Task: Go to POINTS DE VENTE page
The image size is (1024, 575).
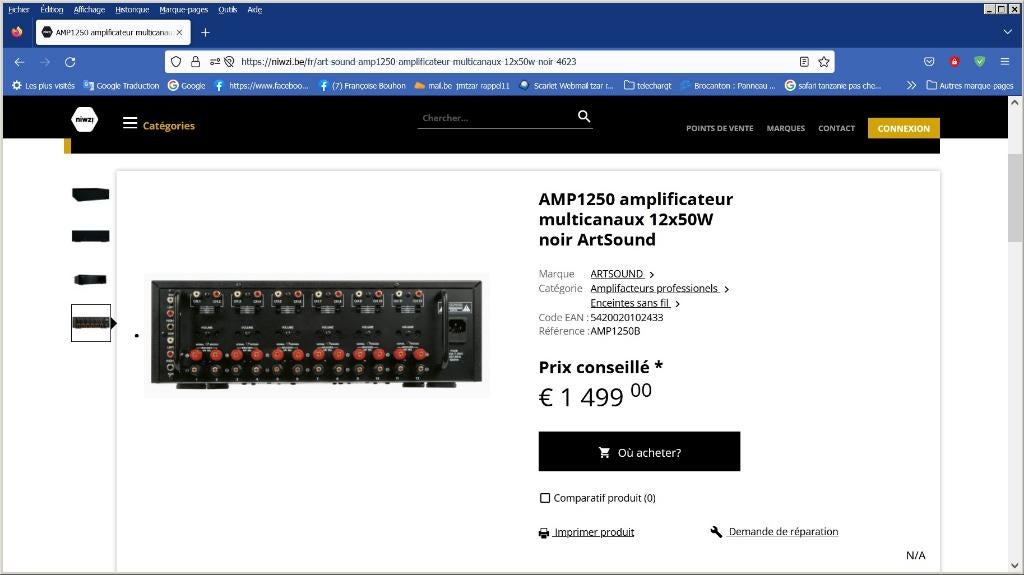Action: [720, 128]
